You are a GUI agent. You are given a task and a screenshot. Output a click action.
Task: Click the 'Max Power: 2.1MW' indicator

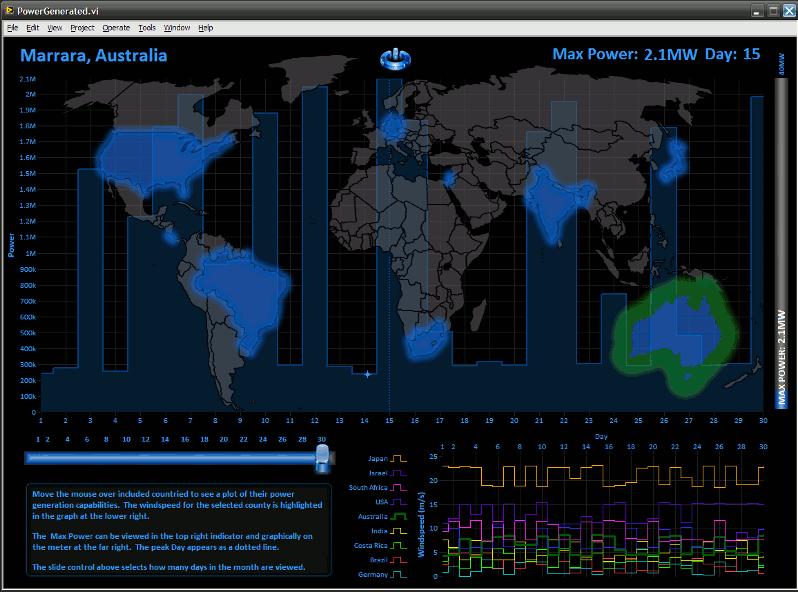coord(625,54)
